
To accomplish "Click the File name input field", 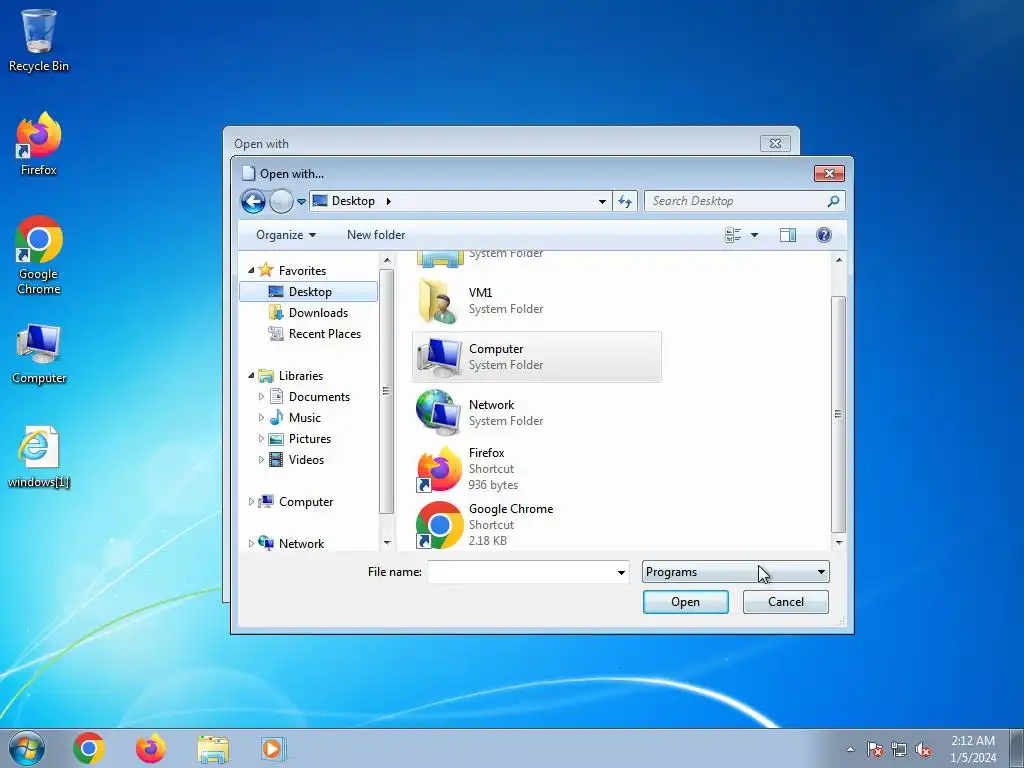I will 522,572.
